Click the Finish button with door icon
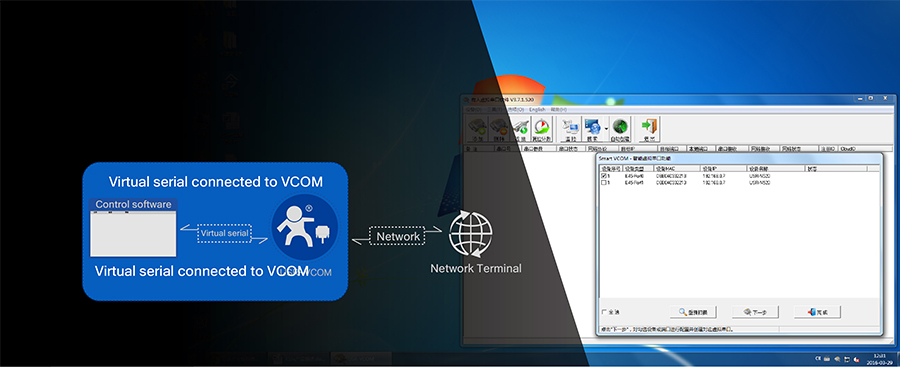900x368 pixels. tap(817, 312)
